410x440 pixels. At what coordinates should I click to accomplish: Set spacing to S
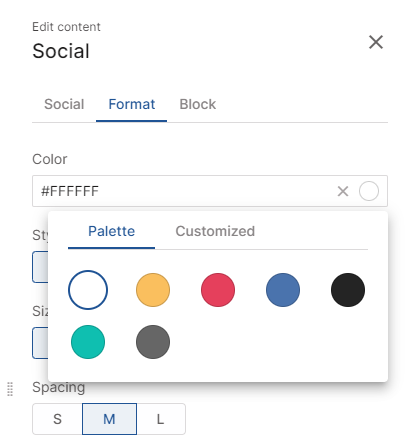pyautogui.click(x=57, y=419)
